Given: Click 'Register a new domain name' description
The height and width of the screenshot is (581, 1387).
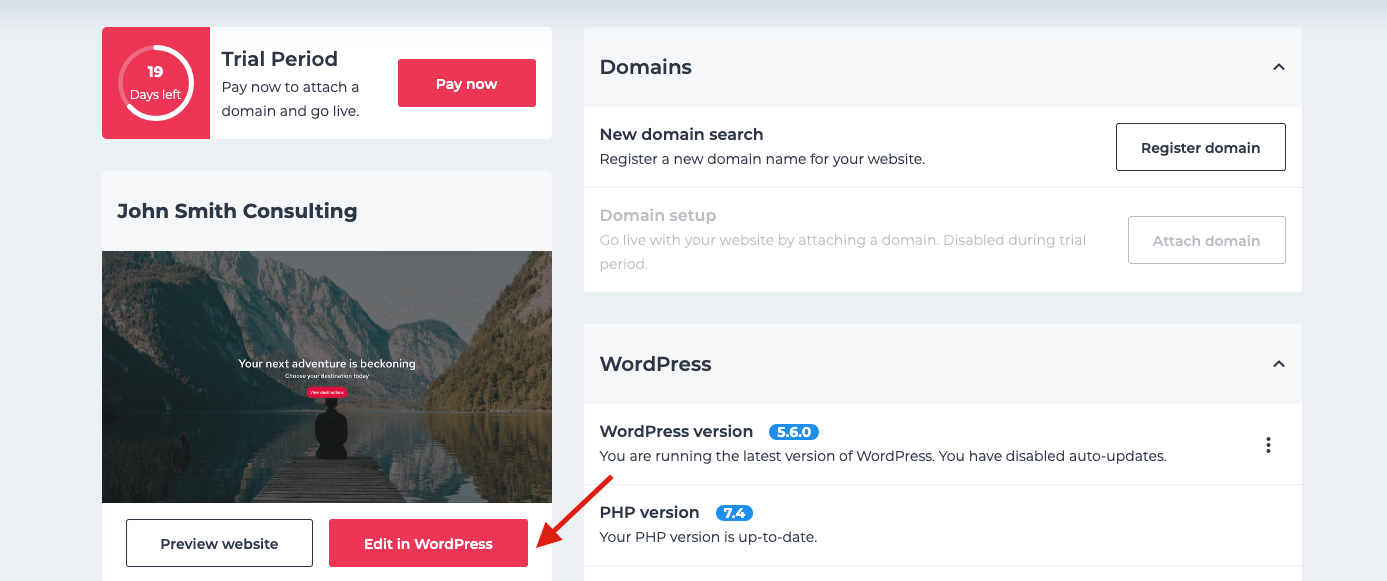Looking at the screenshot, I should point(762,159).
